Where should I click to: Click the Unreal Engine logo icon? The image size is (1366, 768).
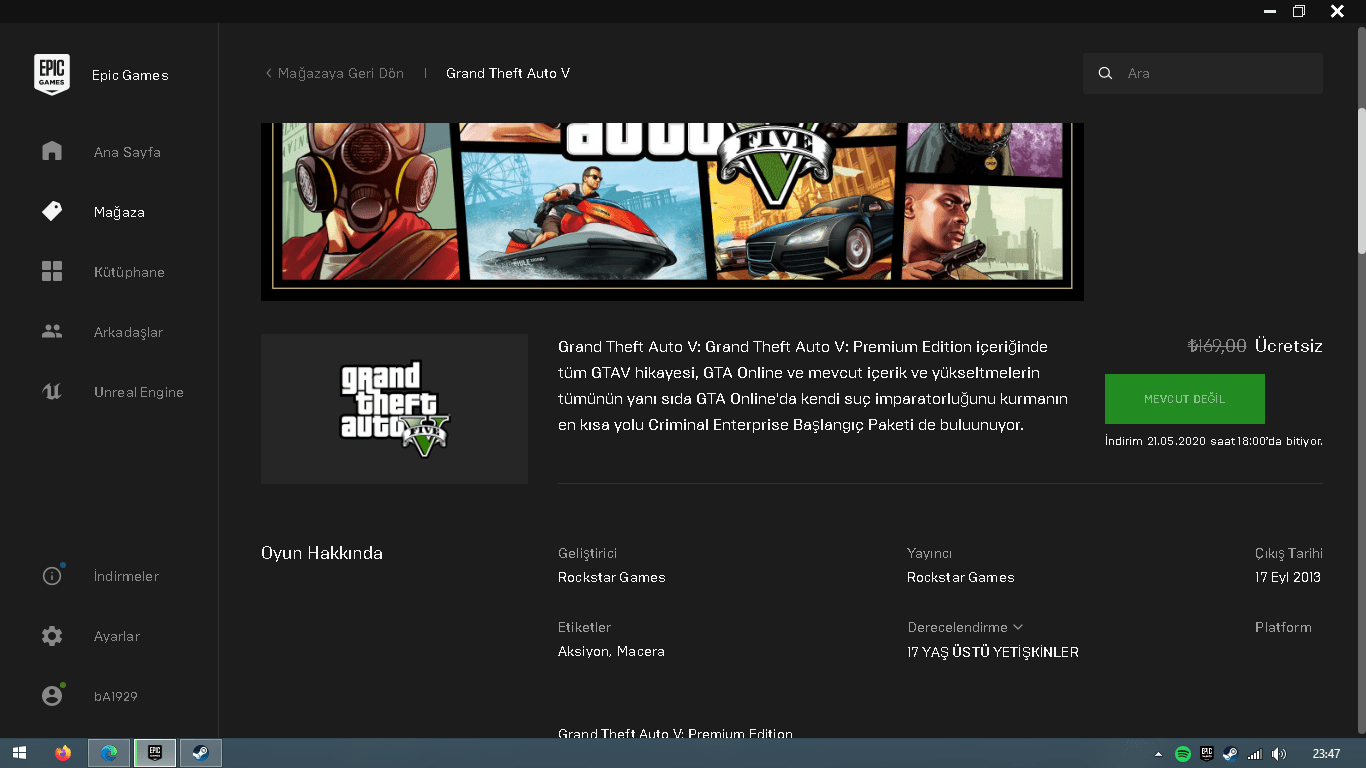52,391
